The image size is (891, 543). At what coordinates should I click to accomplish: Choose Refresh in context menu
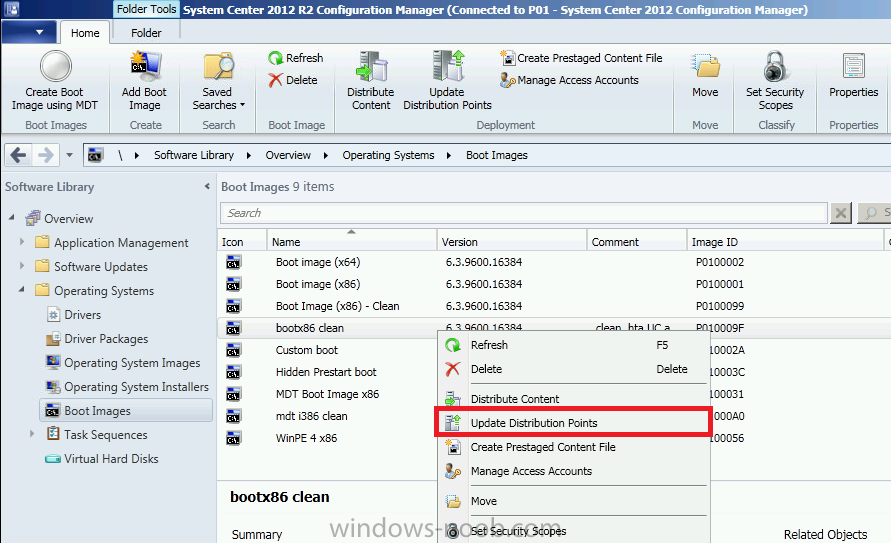coord(573,345)
